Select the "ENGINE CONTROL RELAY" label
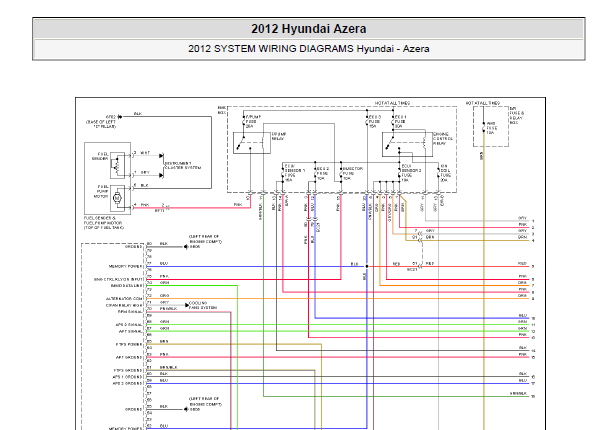604x430 pixels. pos(443,139)
